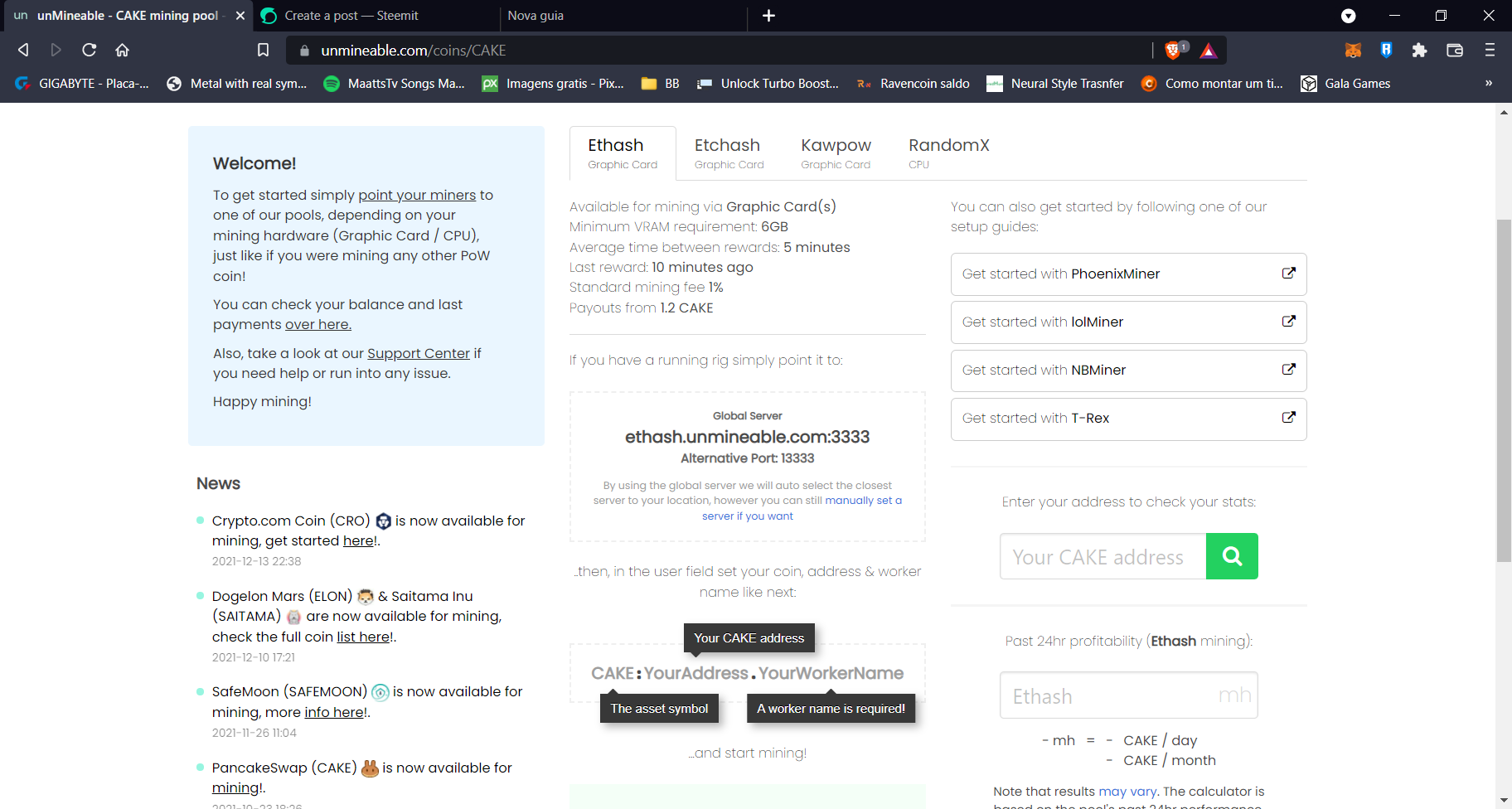Add a new tab with the plus button
Viewport: 1512px width, 809px height.
coord(768,16)
